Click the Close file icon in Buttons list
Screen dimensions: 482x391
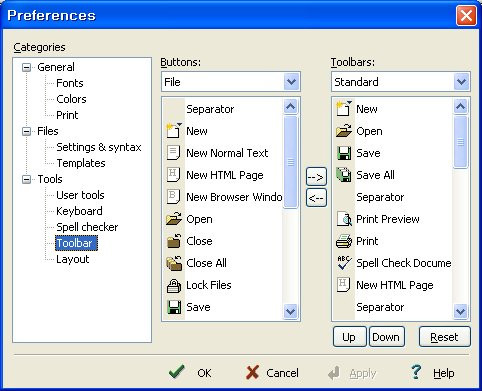coord(174,241)
